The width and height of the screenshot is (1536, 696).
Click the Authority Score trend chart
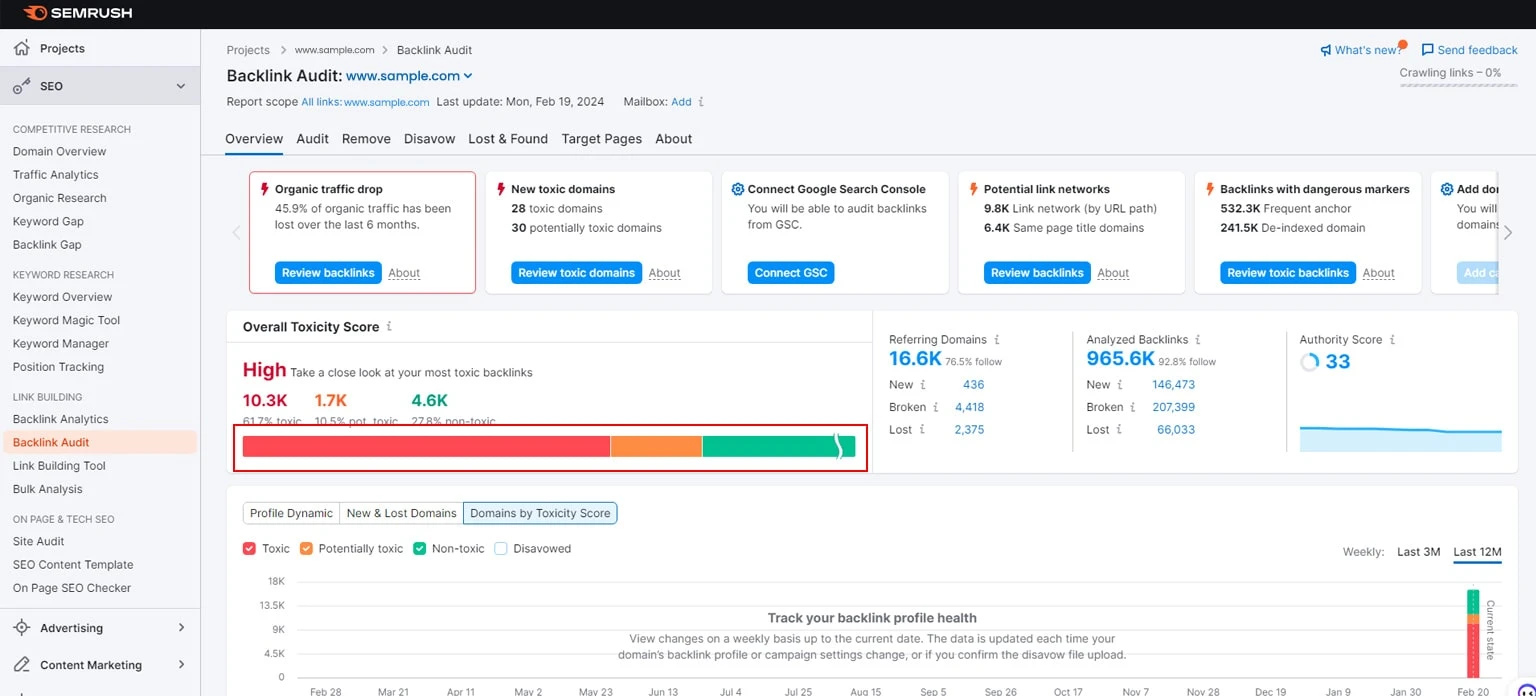point(1400,438)
